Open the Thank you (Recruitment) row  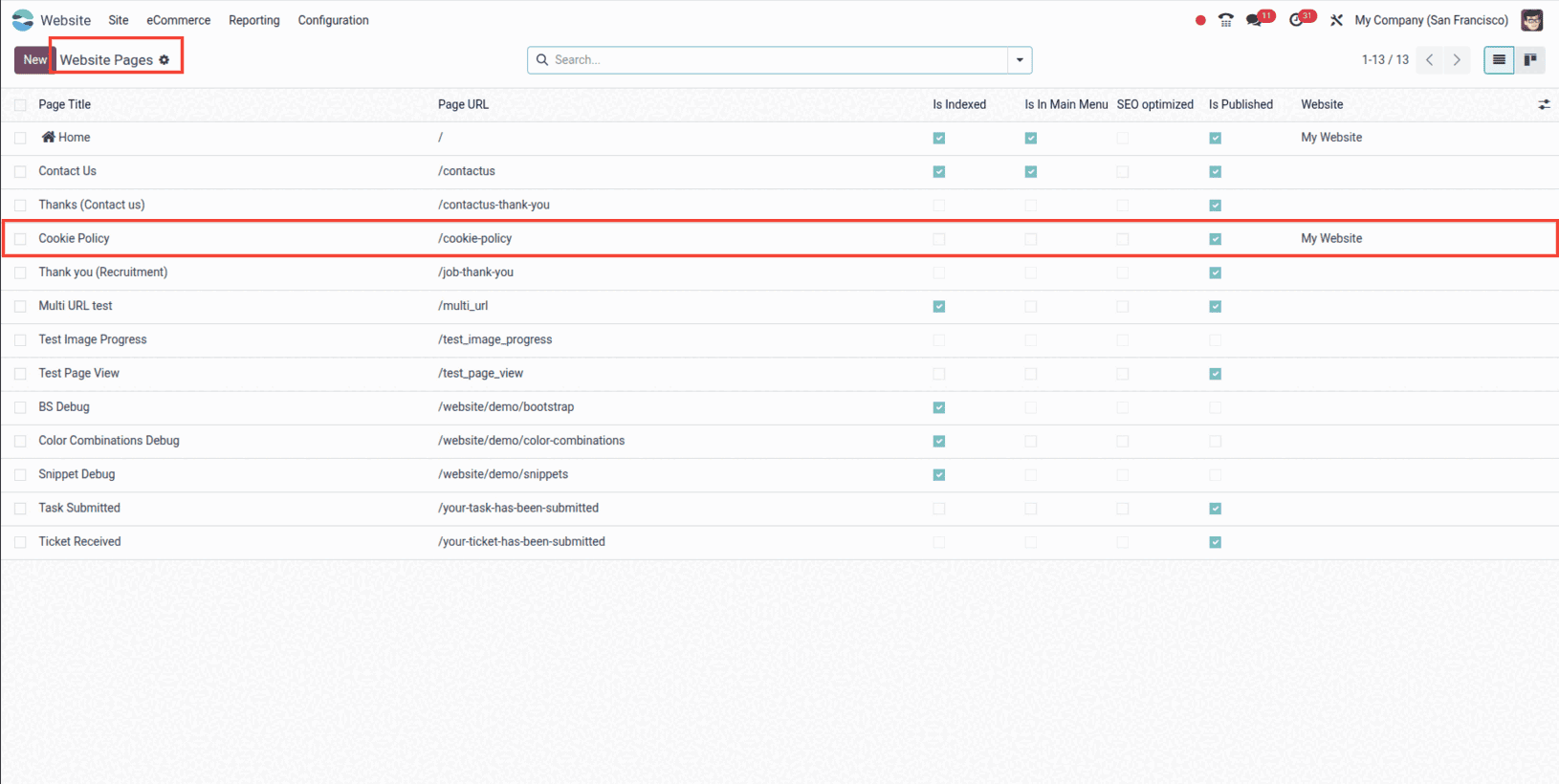[779, 272]
